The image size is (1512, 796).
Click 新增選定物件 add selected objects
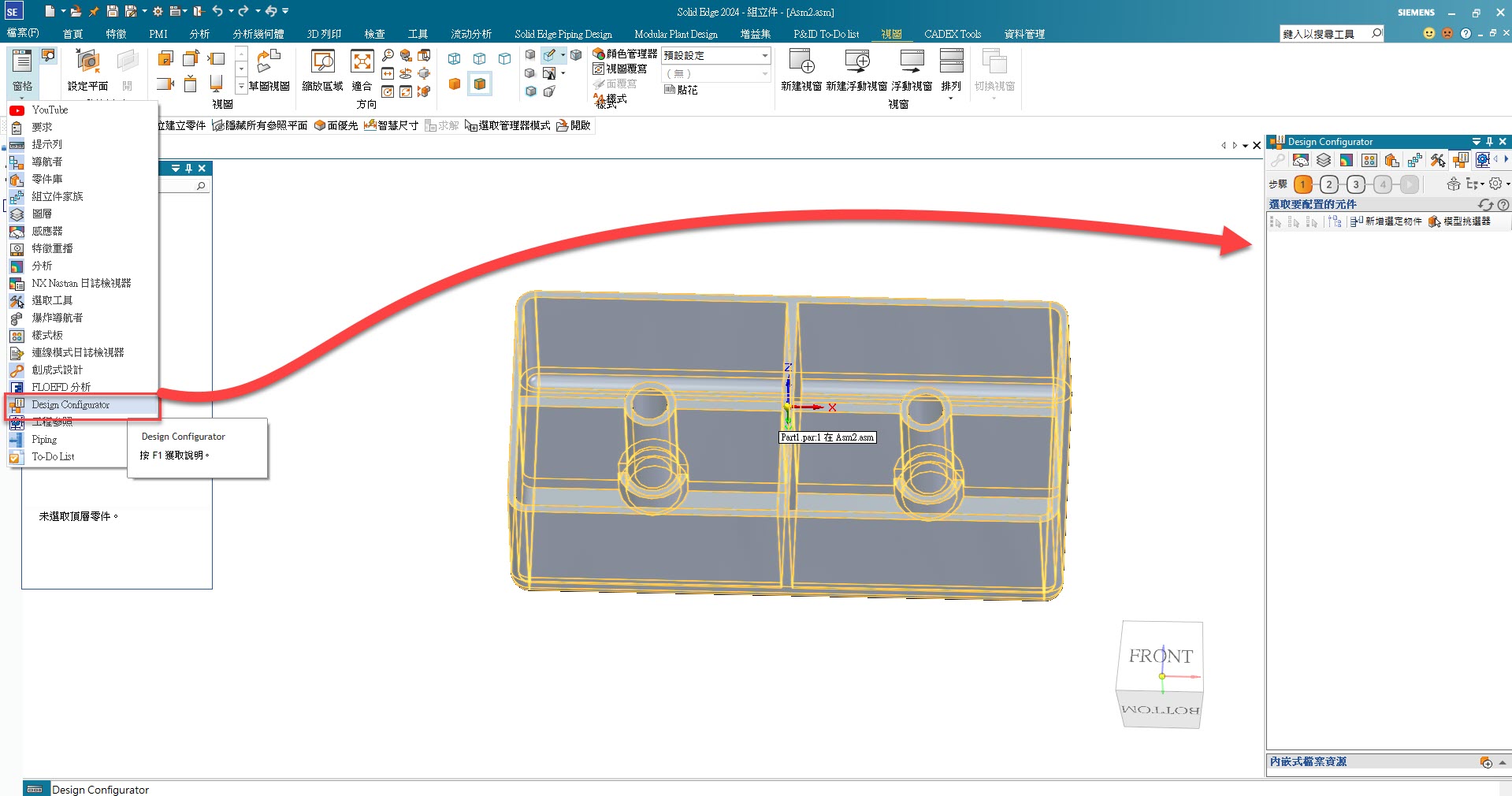pyautogui.click(x=1386, y=221)
